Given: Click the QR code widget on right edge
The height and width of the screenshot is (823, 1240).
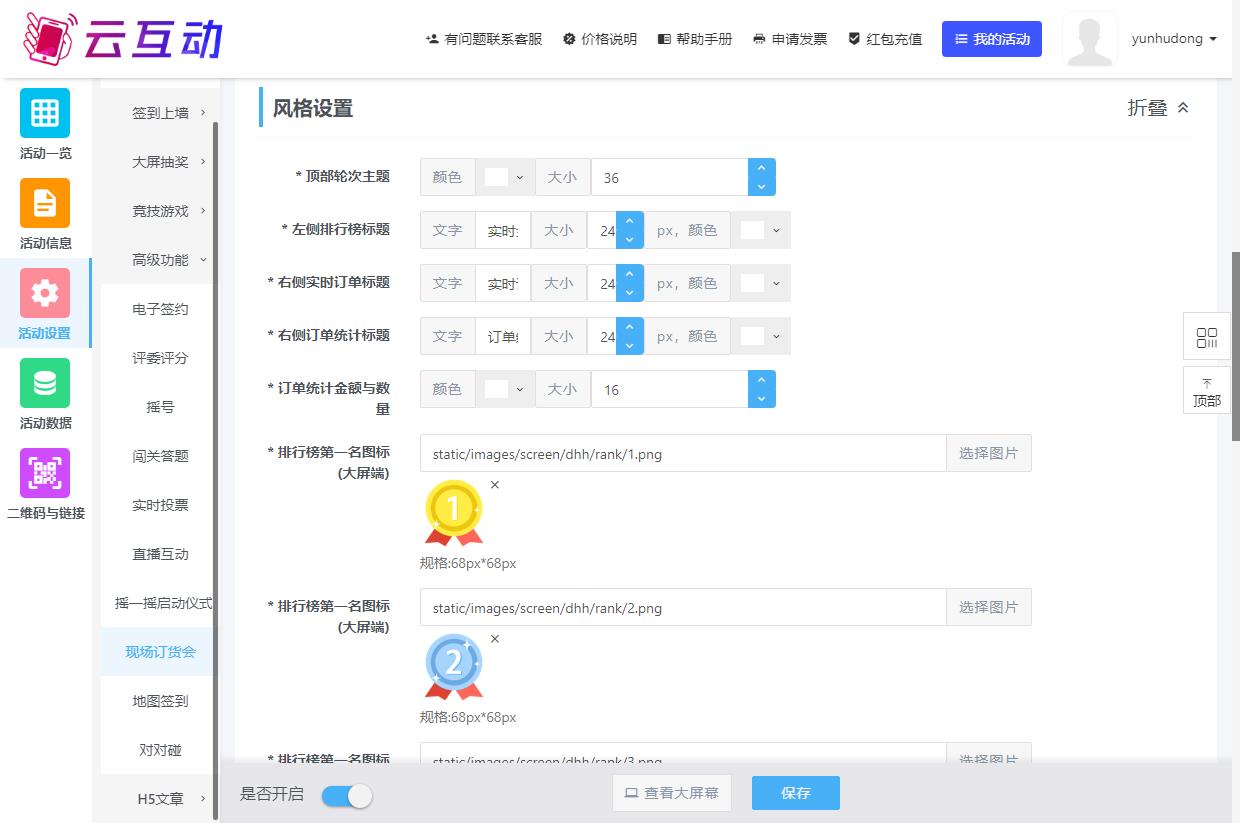Looking at the screenshot, I should (1206, 337).
